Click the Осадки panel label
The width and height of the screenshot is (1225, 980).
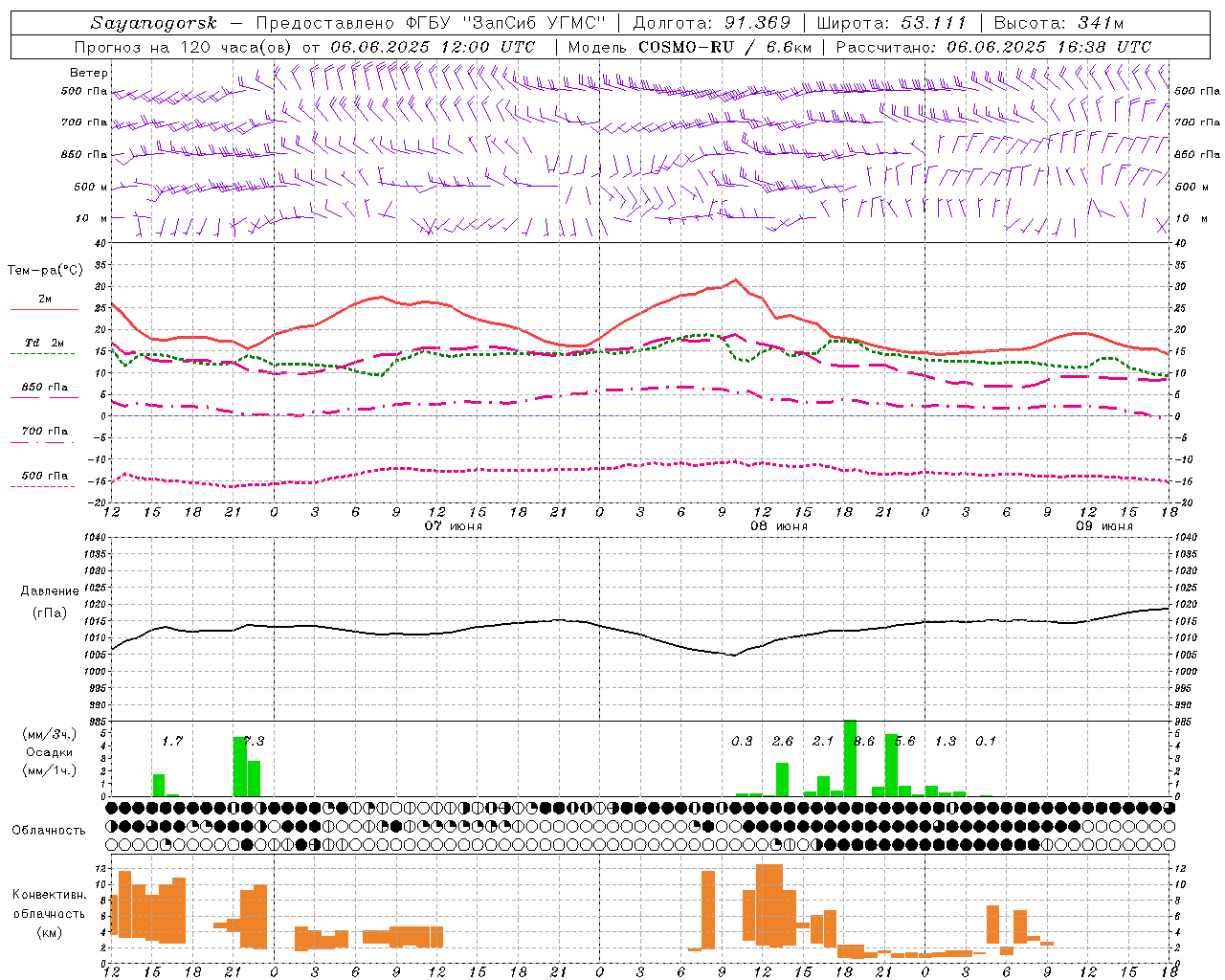click(50, 752)
